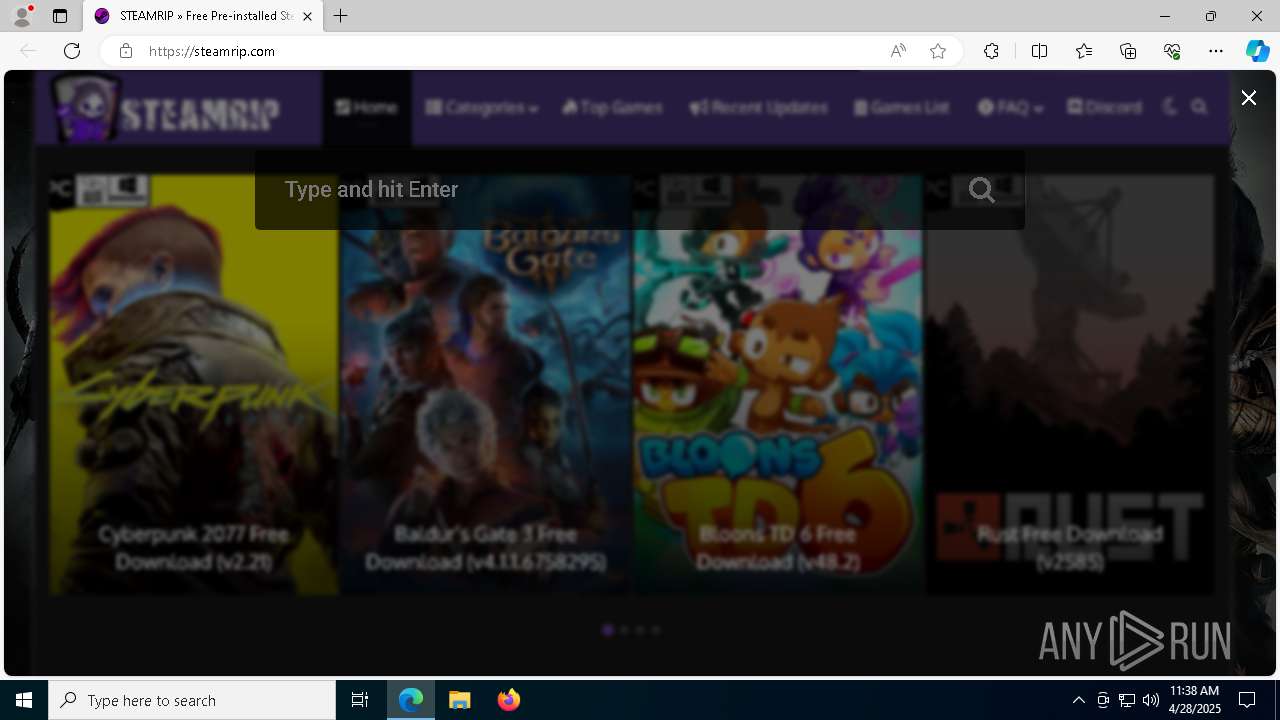The height and width of the screenshot is (720, 1280).
Task: Open Baldur's Gate 3 Free Download card
Action: click(485, 385)
